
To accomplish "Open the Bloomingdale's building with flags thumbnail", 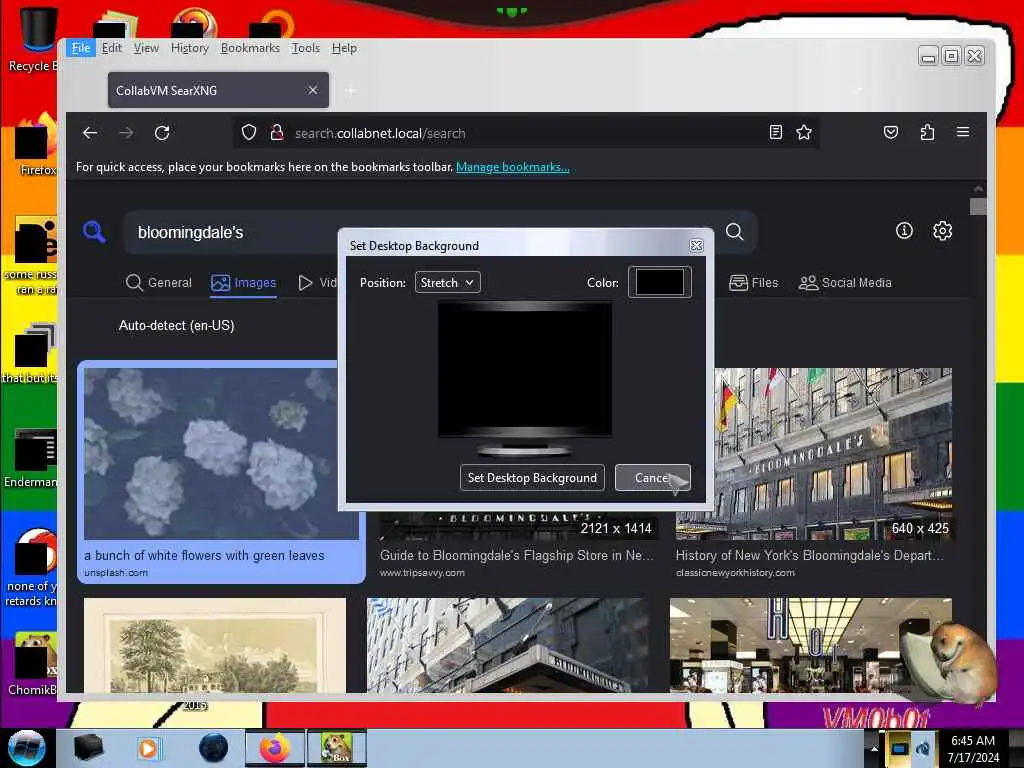I will tap(814, 453).
